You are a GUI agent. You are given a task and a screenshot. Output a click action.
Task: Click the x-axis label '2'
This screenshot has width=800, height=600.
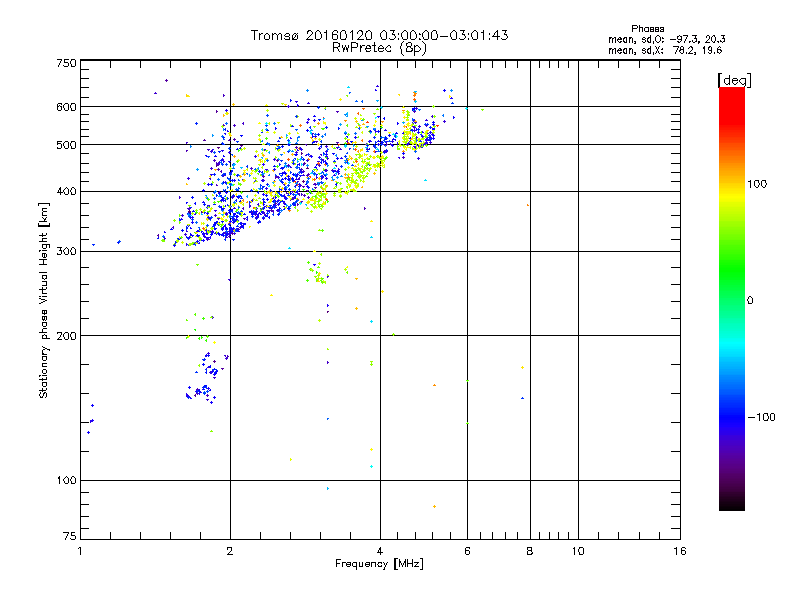click(230, 551)
